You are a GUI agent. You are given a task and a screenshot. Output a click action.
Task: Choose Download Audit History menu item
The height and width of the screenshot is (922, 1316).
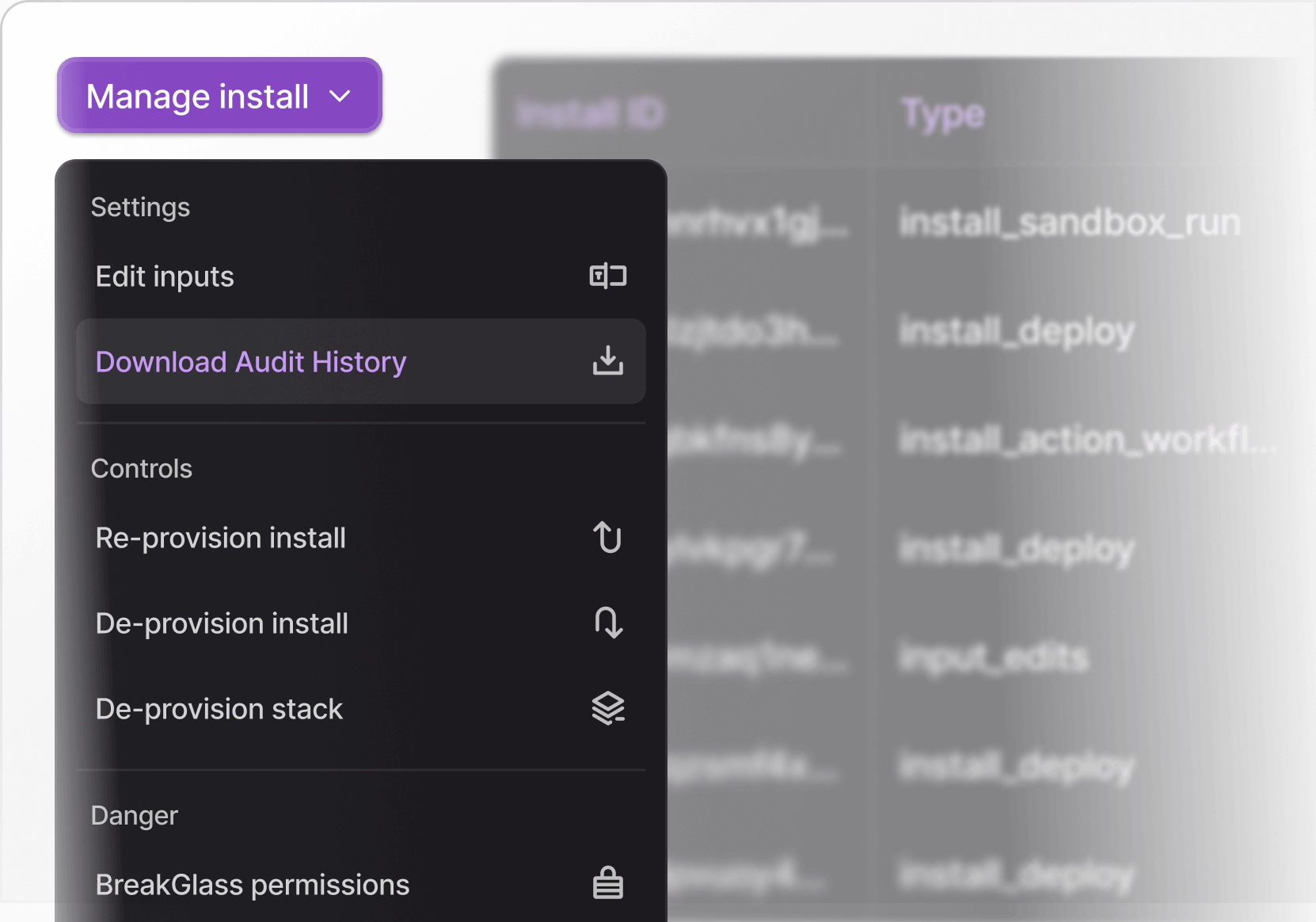click(x=250, y=362)
